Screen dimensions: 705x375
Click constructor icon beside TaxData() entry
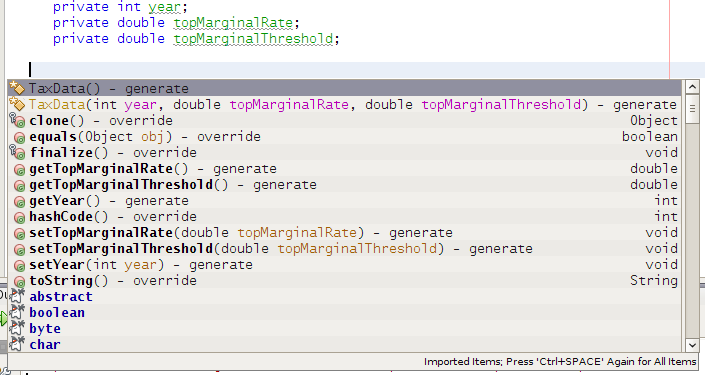pos(17,88)
